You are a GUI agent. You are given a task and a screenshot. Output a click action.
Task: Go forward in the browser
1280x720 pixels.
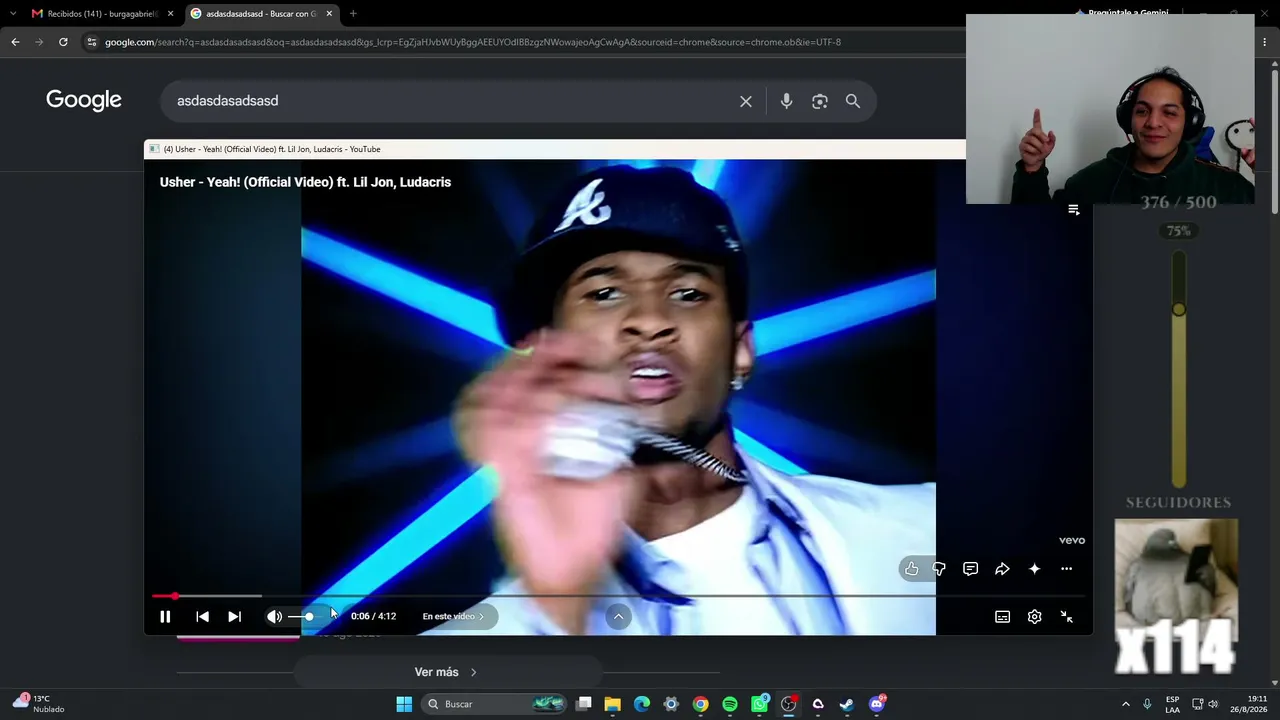point(39,42)
